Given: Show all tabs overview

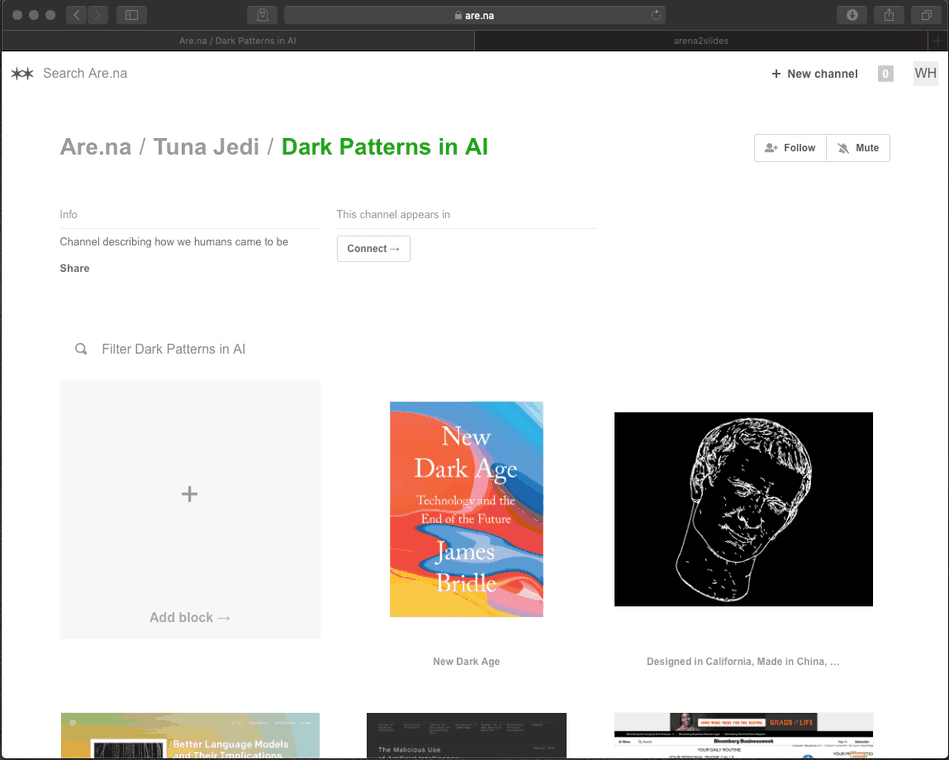Looking at the screenshot, I should click(x=926, y=15).
